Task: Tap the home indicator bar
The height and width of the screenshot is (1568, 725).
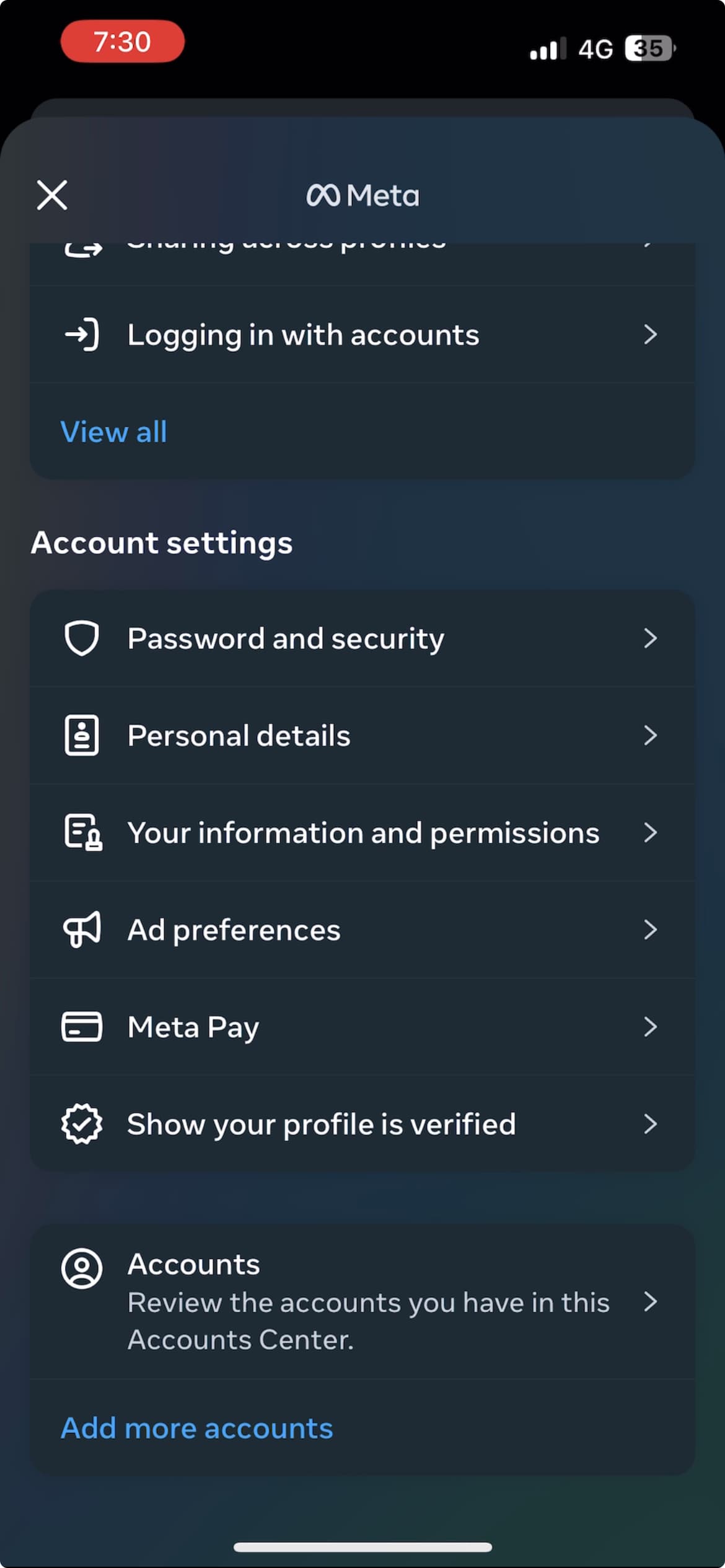Action: pyautogui.click(x=362, y=1547)
